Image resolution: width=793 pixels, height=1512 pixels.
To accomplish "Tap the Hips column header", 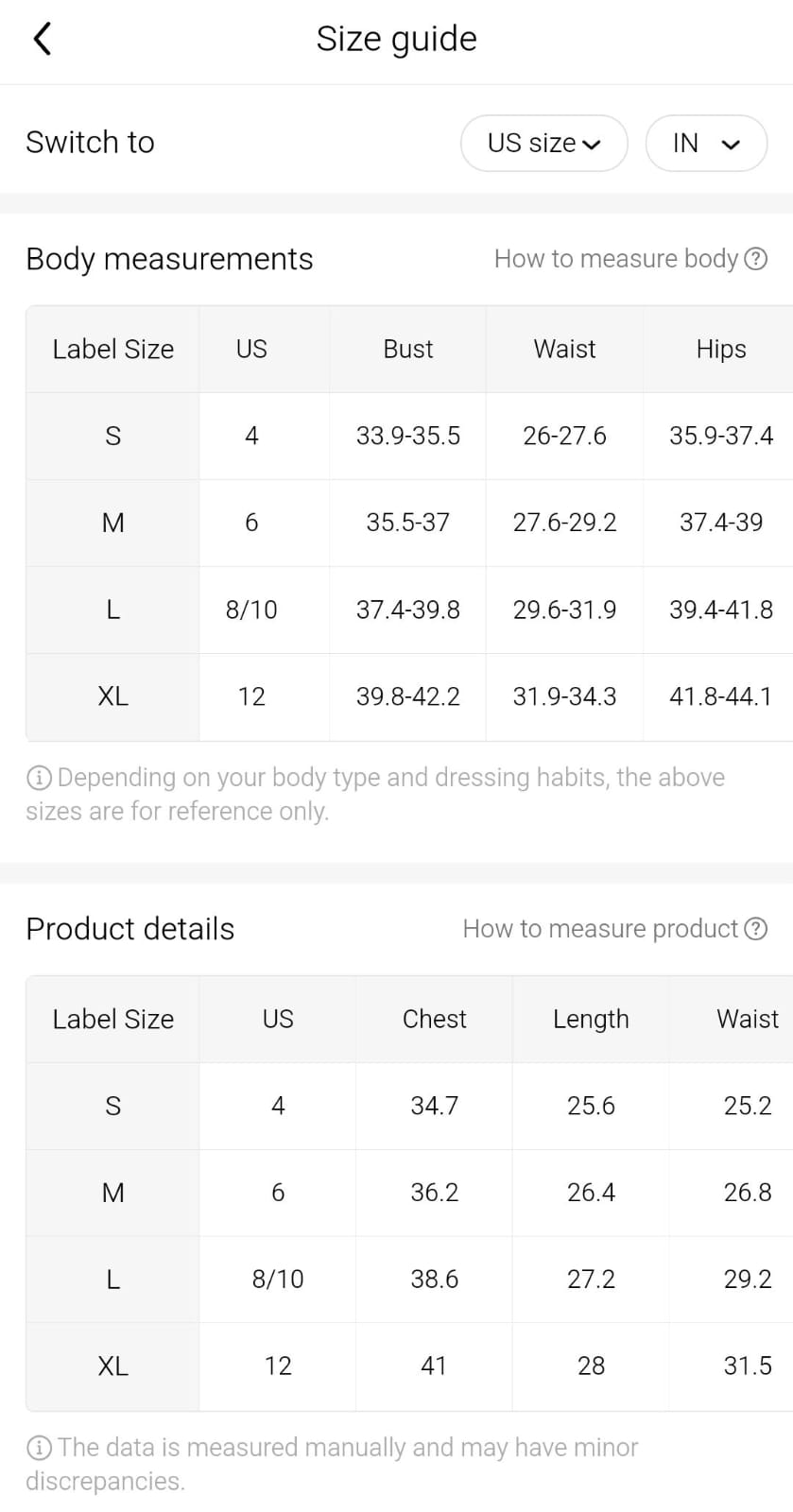I will (720, 350).
